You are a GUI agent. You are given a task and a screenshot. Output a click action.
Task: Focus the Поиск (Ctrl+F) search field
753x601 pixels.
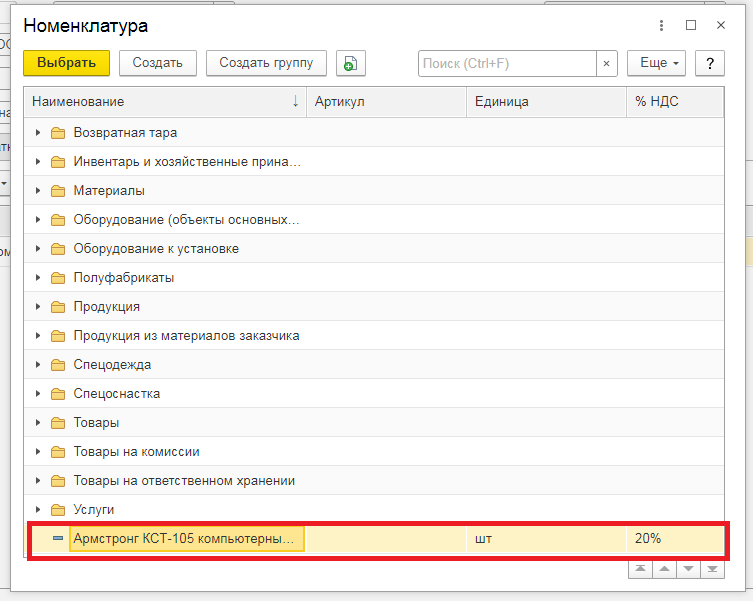click(507, 63)
